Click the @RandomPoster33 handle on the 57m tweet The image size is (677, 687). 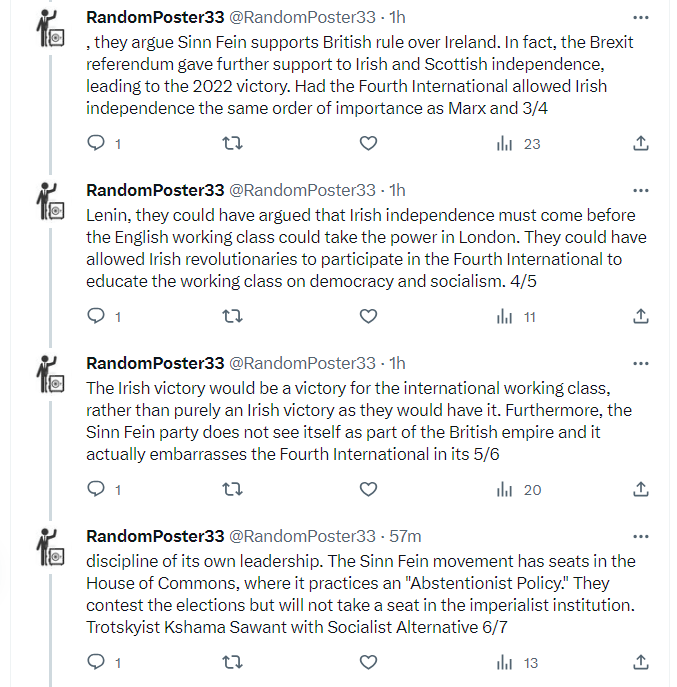303,536
